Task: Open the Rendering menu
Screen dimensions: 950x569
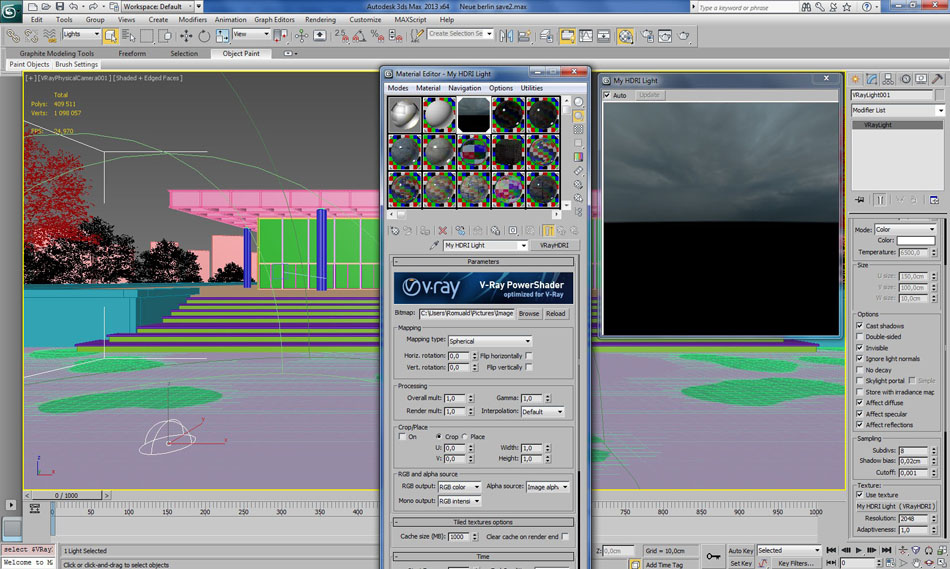Action: click(320, 19)
